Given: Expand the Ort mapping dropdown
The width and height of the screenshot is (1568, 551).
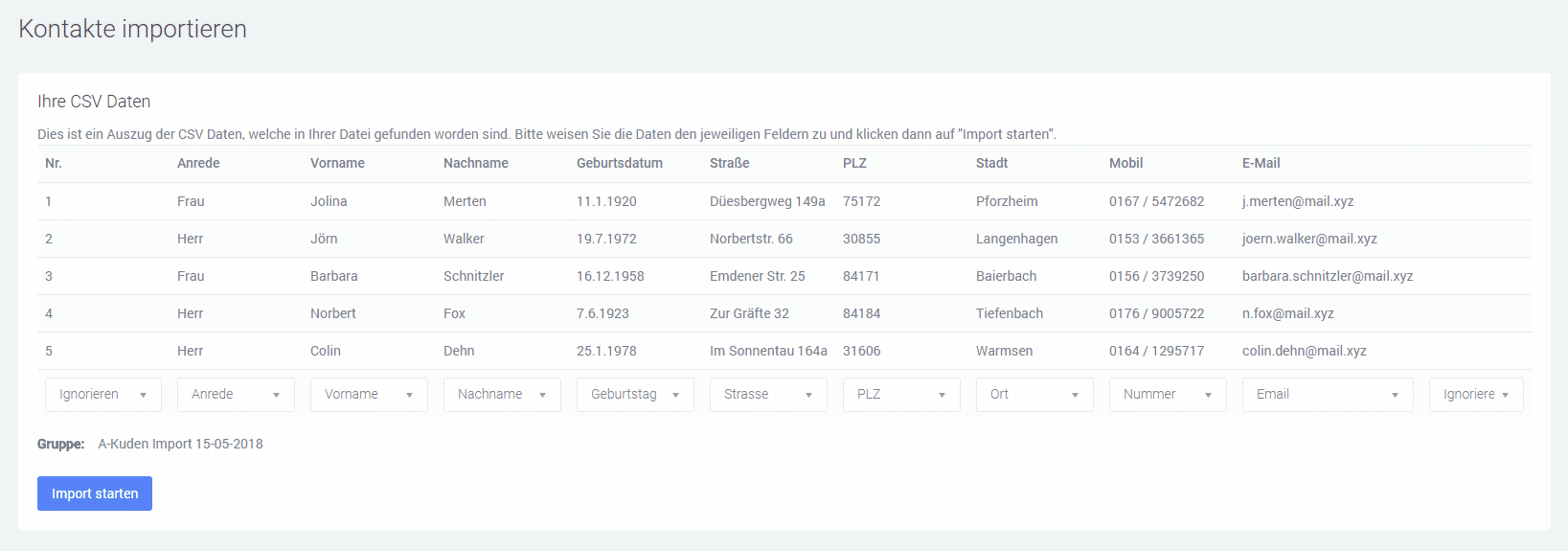Looking at the screenshot, I should pyautogui.click(x=1034, y=395).
